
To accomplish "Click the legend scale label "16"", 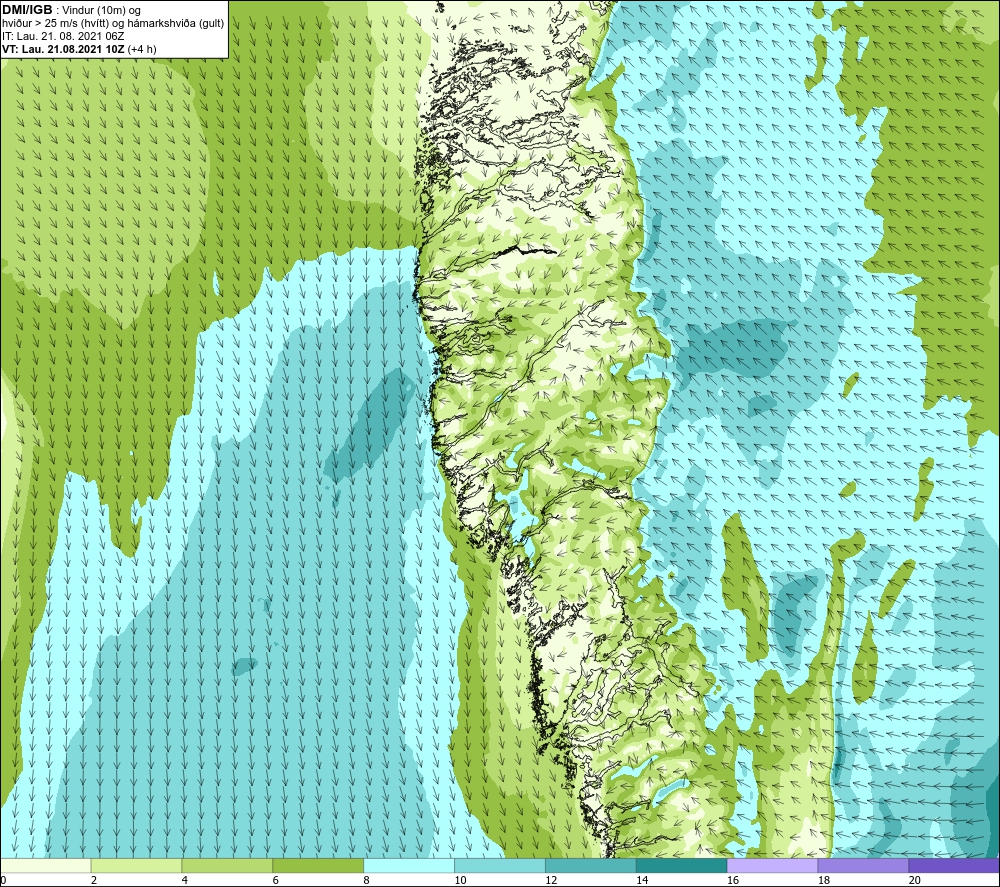I will tap(733, 880).
